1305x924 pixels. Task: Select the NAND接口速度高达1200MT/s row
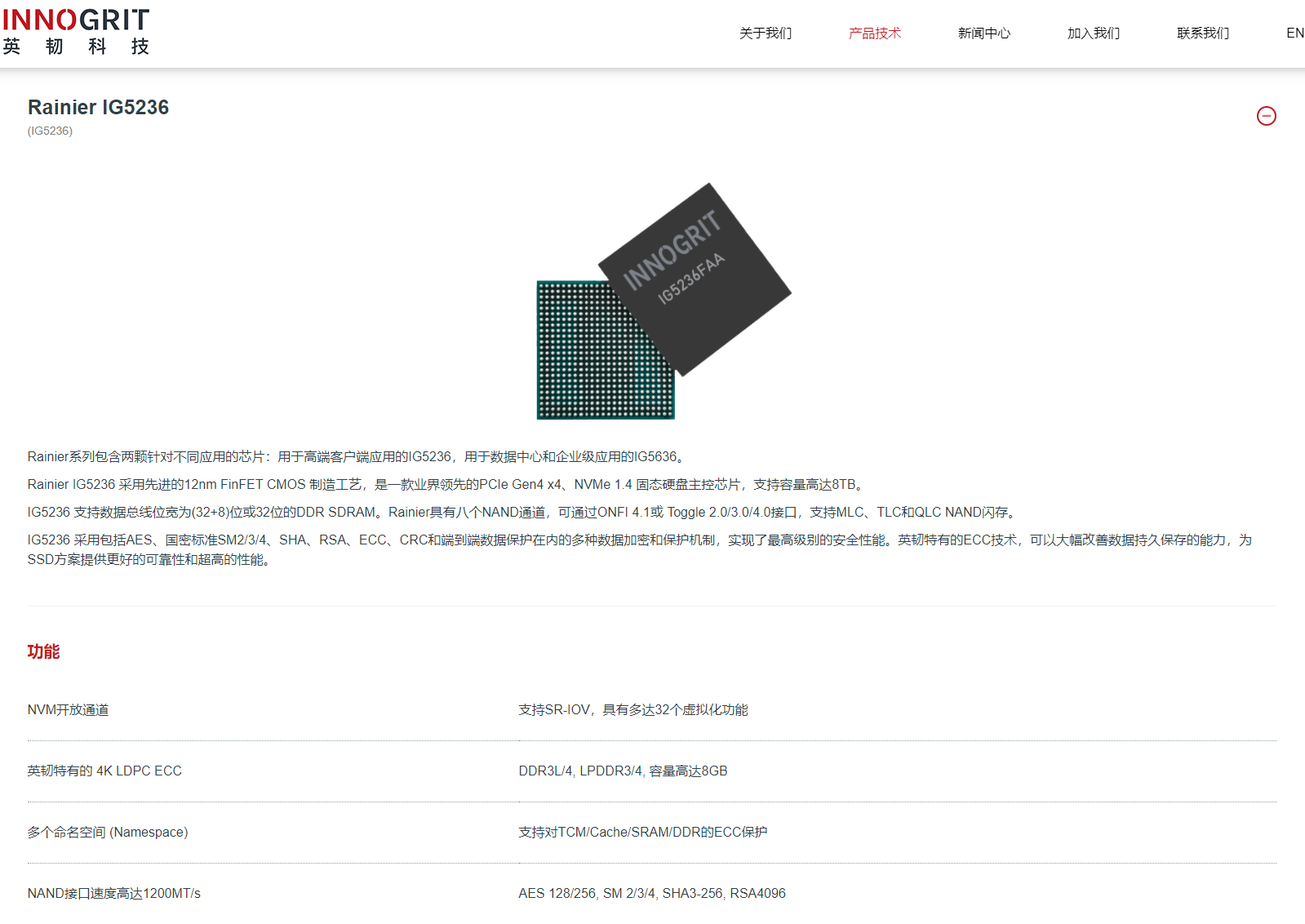click(x=114, y=893)
